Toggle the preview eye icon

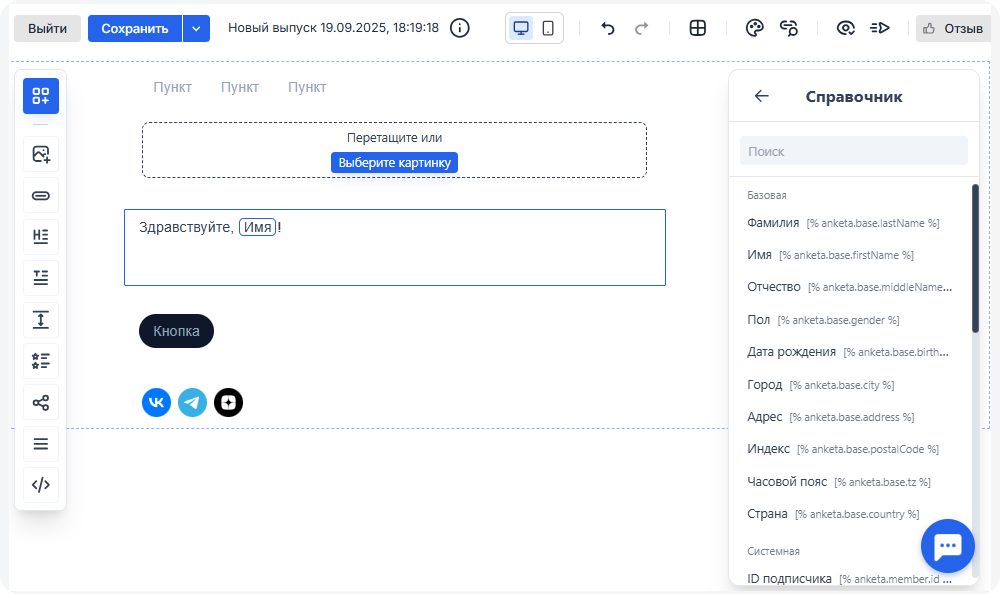click(x=846, y=28)
